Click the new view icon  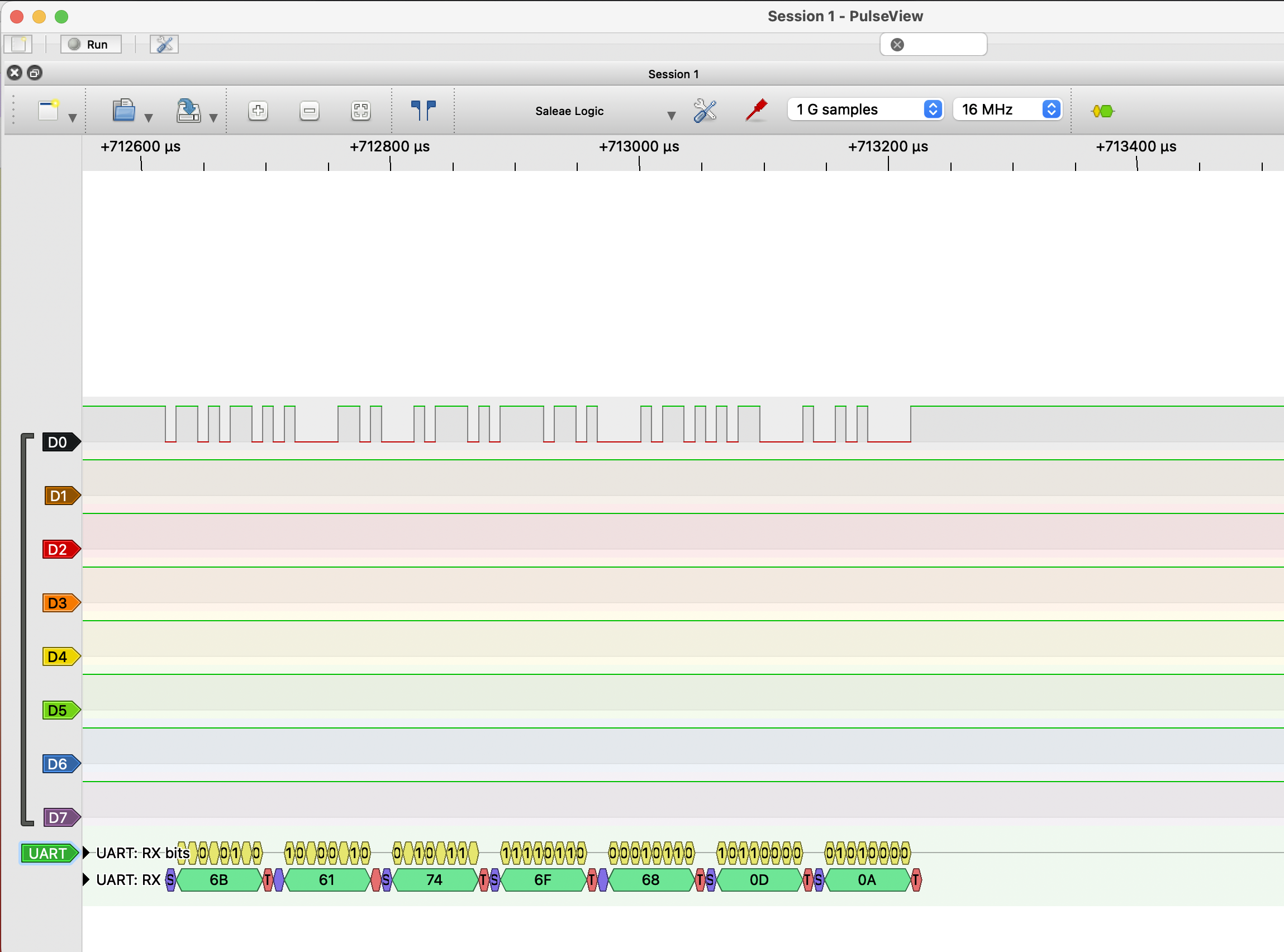49,110
